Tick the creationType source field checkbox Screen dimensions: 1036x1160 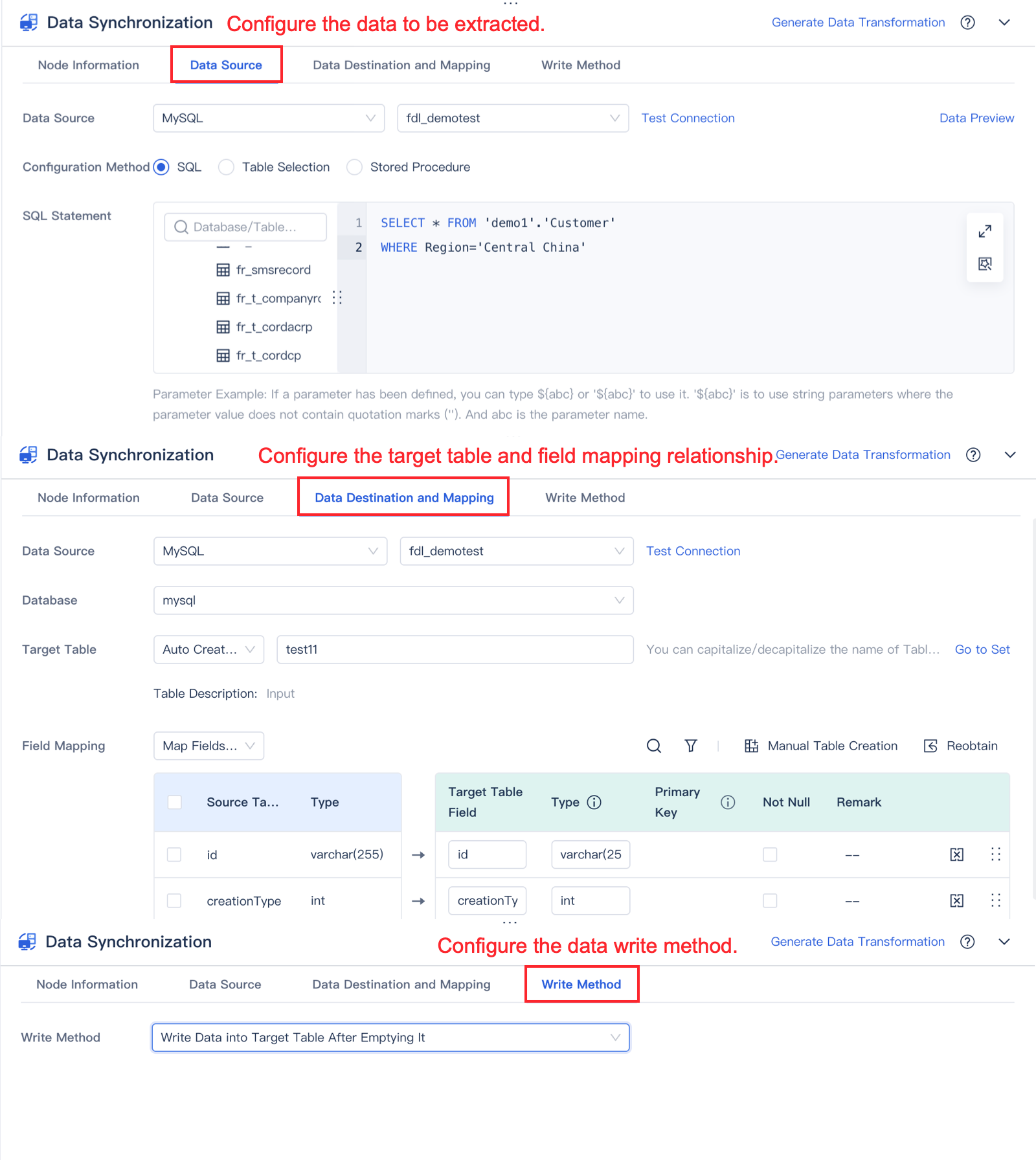coord(174,900)
